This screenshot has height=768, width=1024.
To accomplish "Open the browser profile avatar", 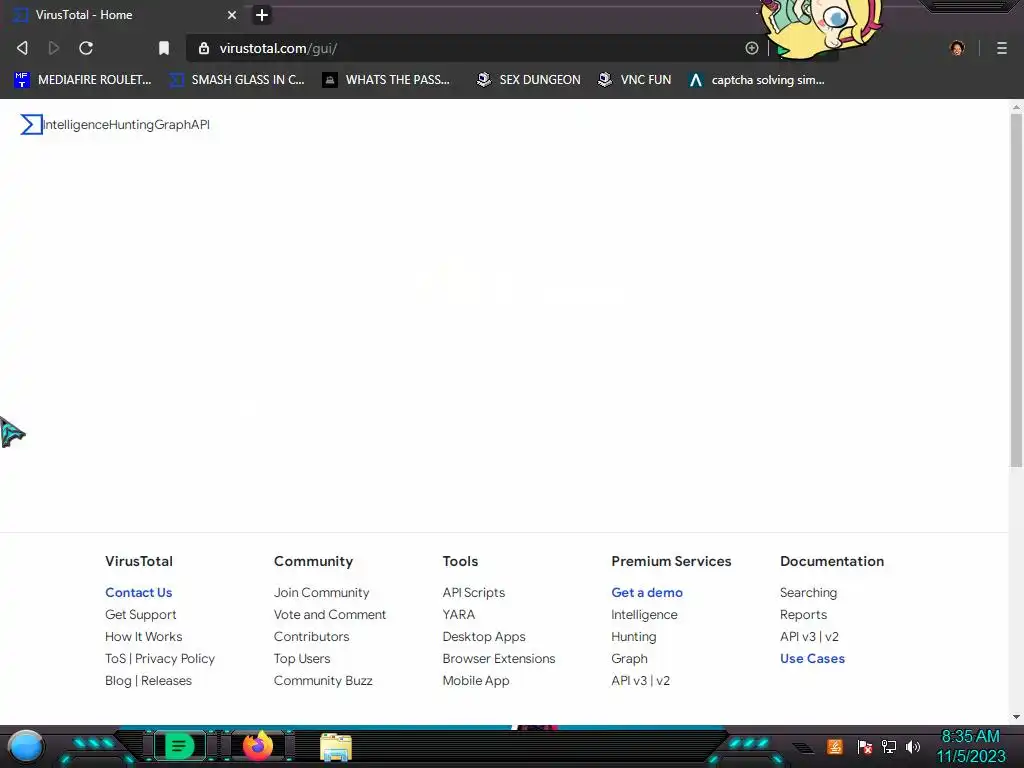I will [957, 48].
